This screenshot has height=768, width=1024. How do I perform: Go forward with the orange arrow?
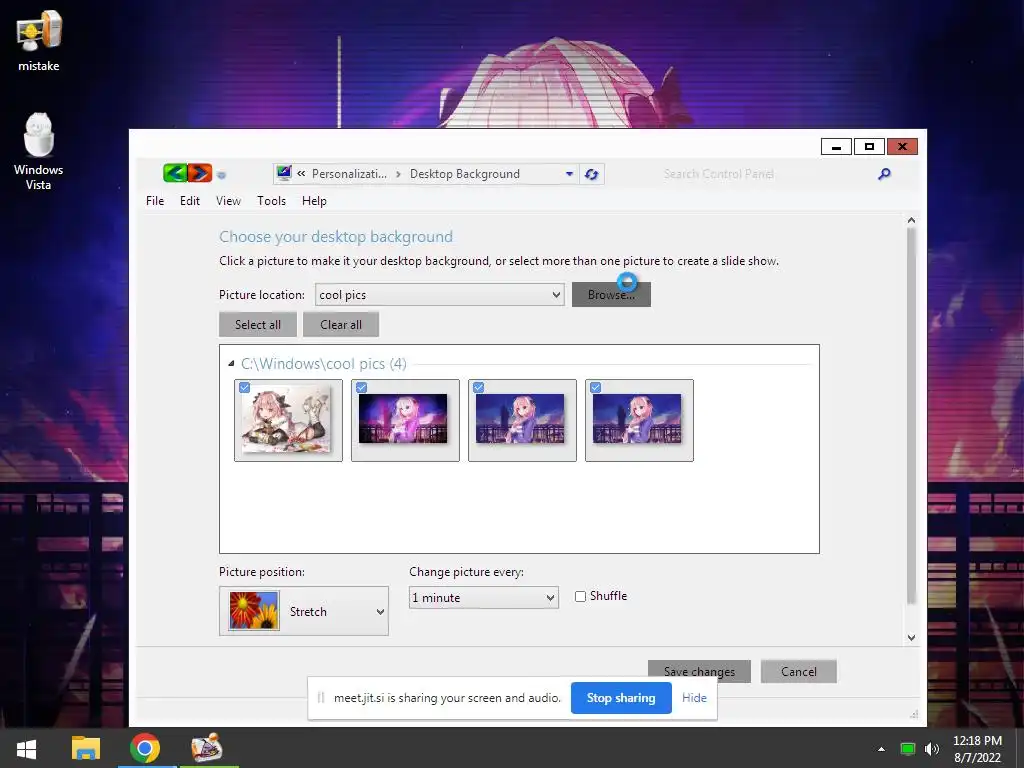[x=200, y=173]
